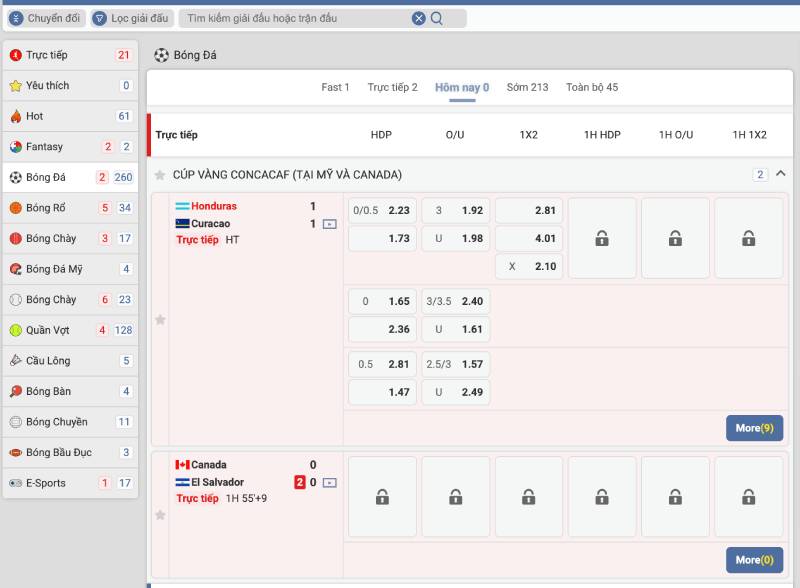Switch to the Toàn bộ 45 tab
The height and width of the screenshot is (588, 800).
[x=592, y=87]
